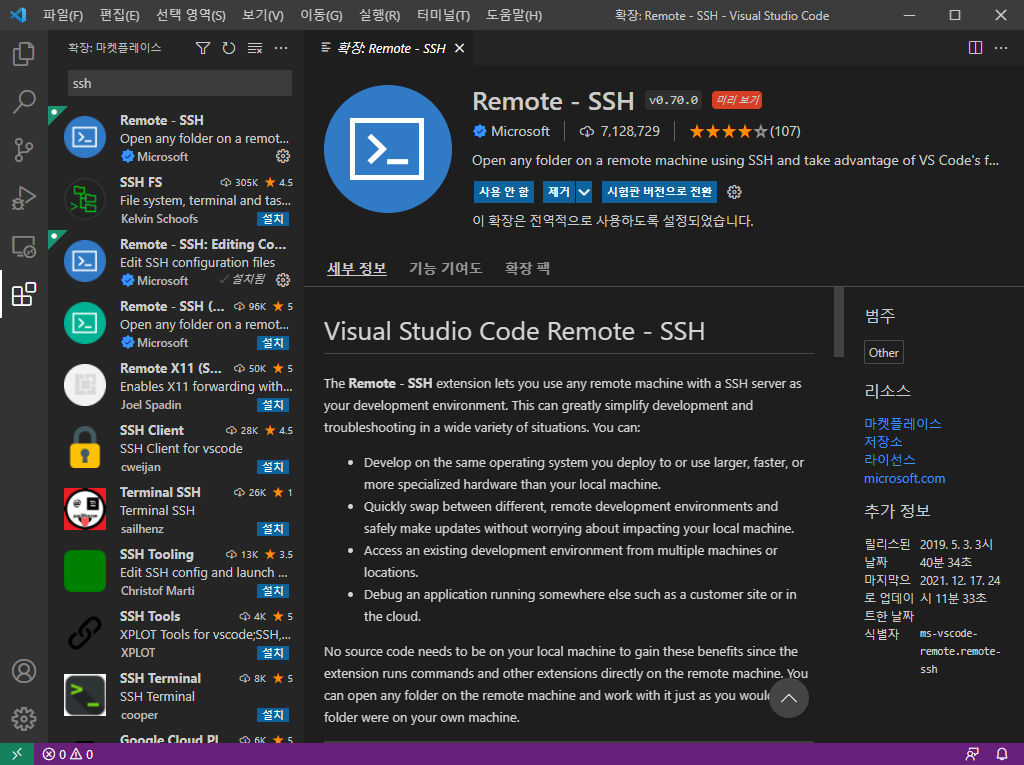The image size is (1024, 765).
Task: Select the SSH Tools chain-link icon
Action: (85, 633)
